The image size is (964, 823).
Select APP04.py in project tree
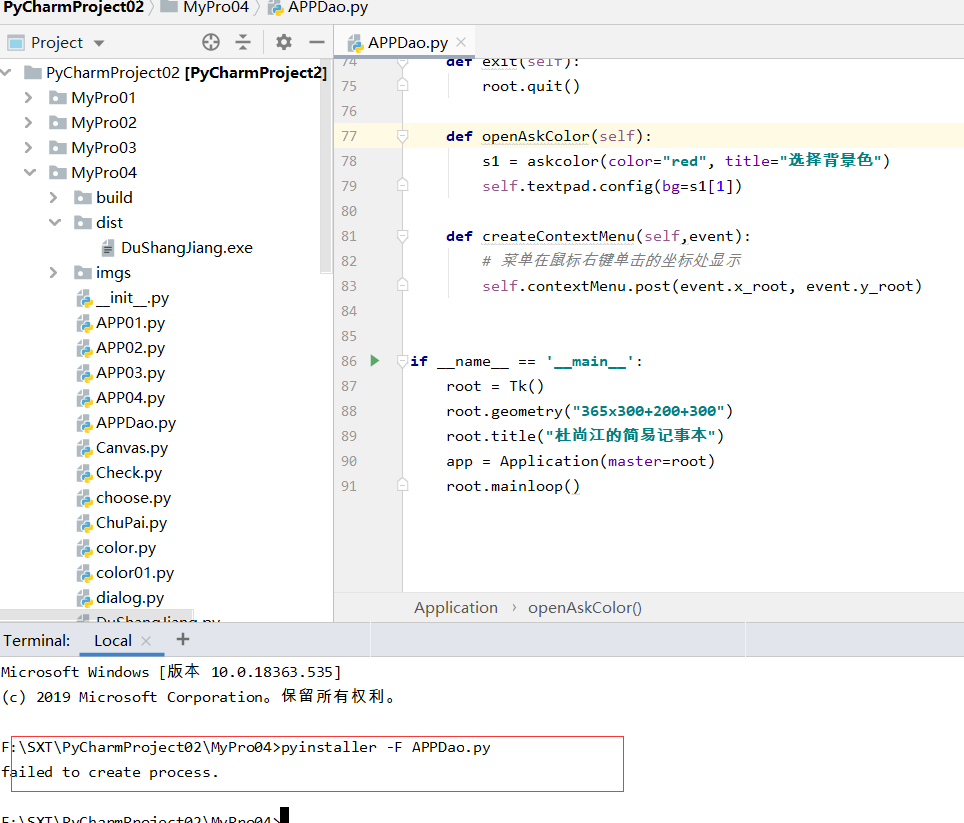(x=130, y=398)
